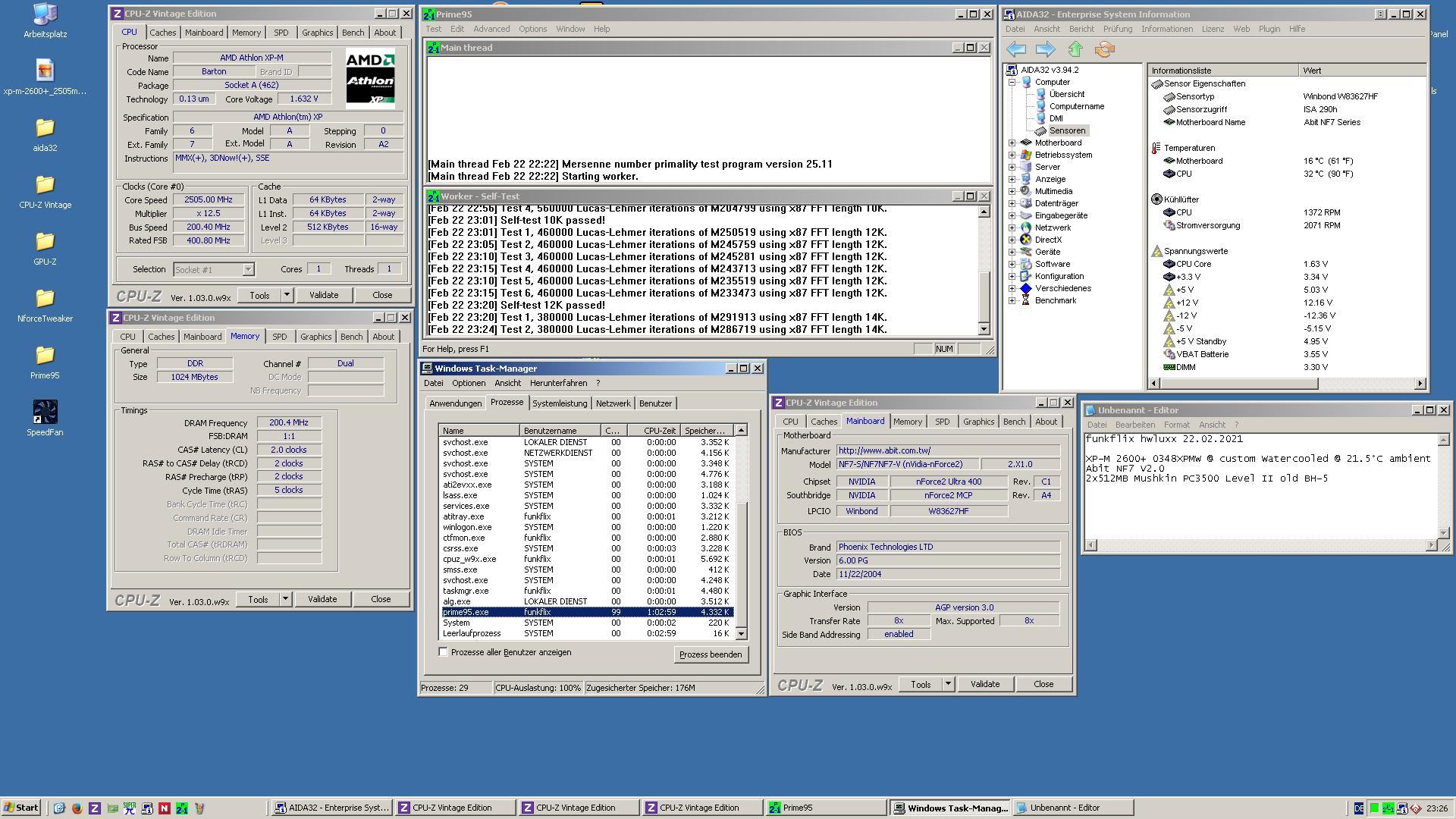
Task: Switch to Bench tab in Mainboard window
Action: 1014,422
